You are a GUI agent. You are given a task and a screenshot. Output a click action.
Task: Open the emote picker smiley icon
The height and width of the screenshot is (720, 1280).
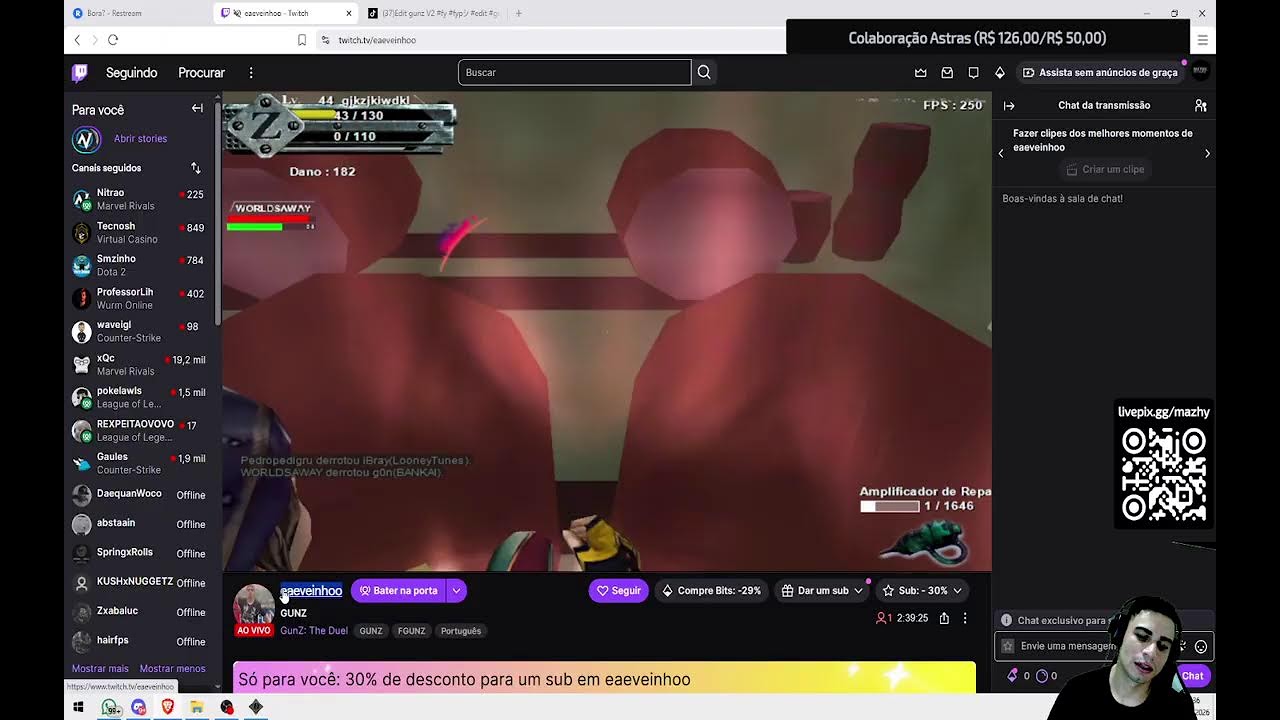point(1200,646)
